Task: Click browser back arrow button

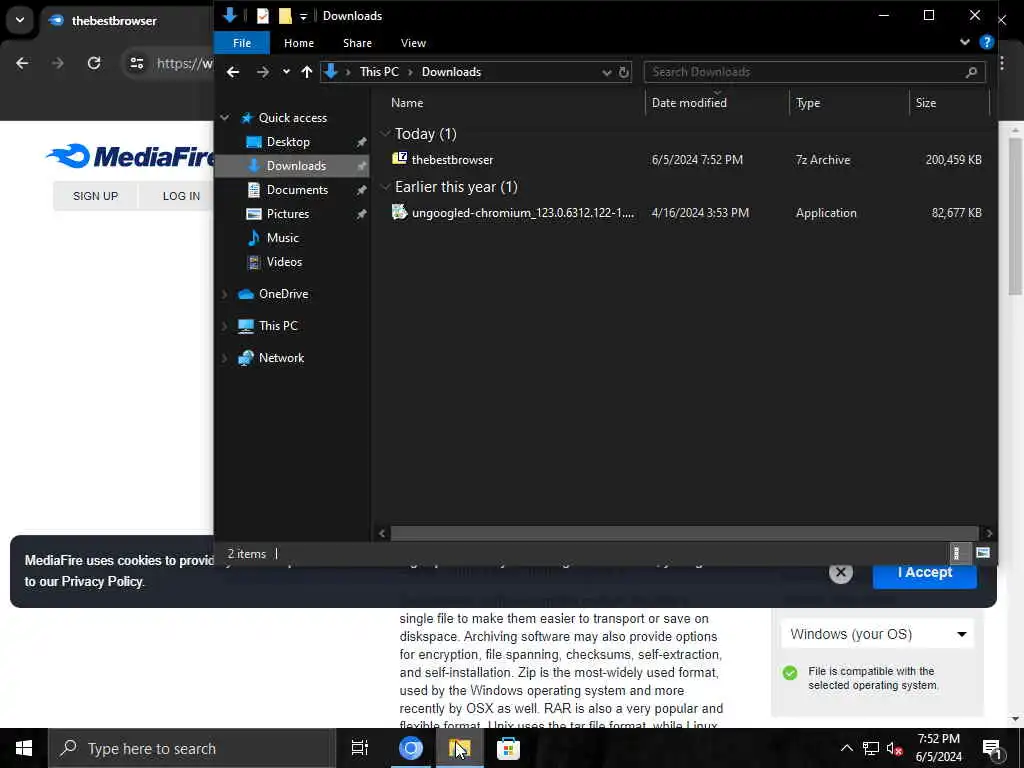Action: [22, 63]
